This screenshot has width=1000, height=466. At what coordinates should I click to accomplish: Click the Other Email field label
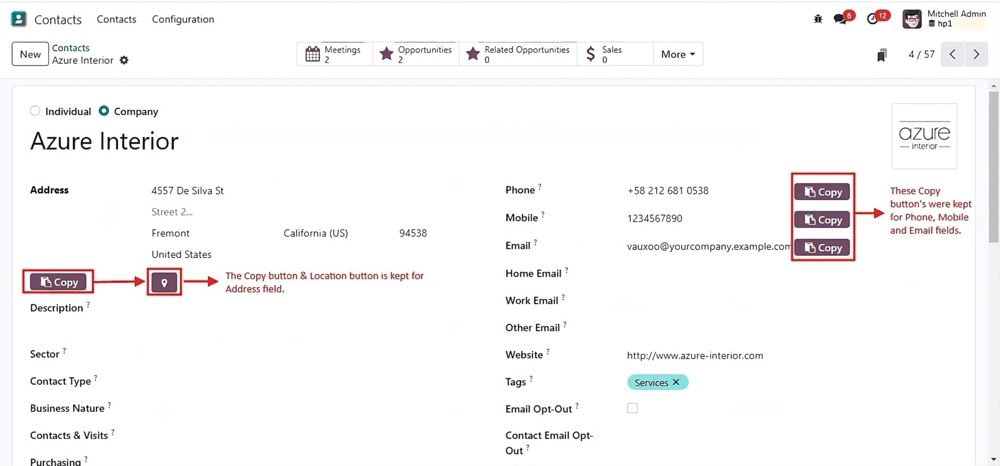533,328
